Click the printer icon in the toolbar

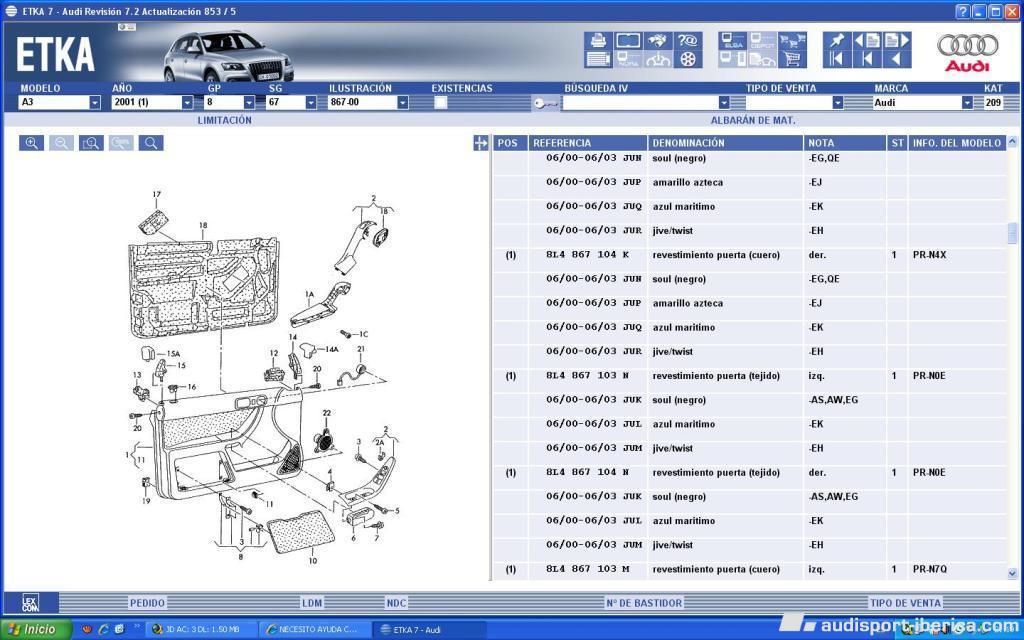(598, 40)
